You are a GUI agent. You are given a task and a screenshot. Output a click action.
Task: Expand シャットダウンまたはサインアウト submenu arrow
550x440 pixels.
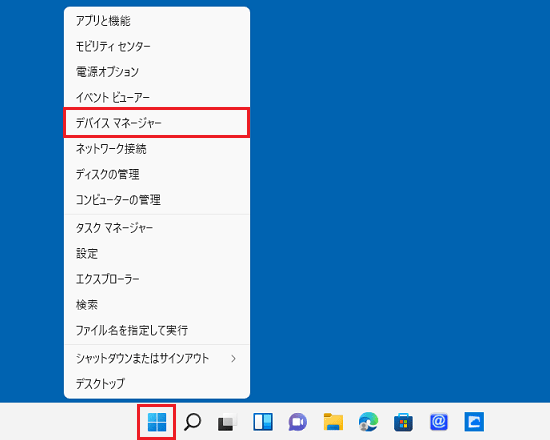click(233, 358)
